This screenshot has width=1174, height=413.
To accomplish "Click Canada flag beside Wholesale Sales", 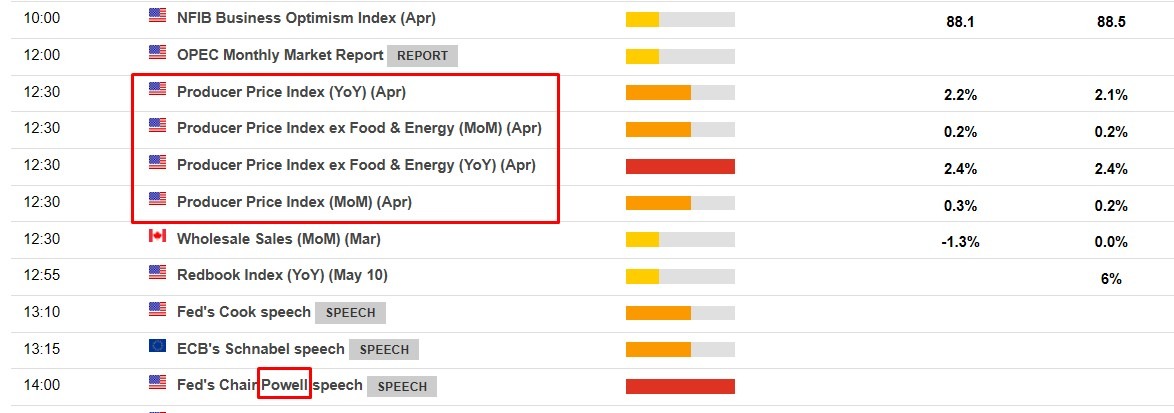I will click(x=157, y=237).
